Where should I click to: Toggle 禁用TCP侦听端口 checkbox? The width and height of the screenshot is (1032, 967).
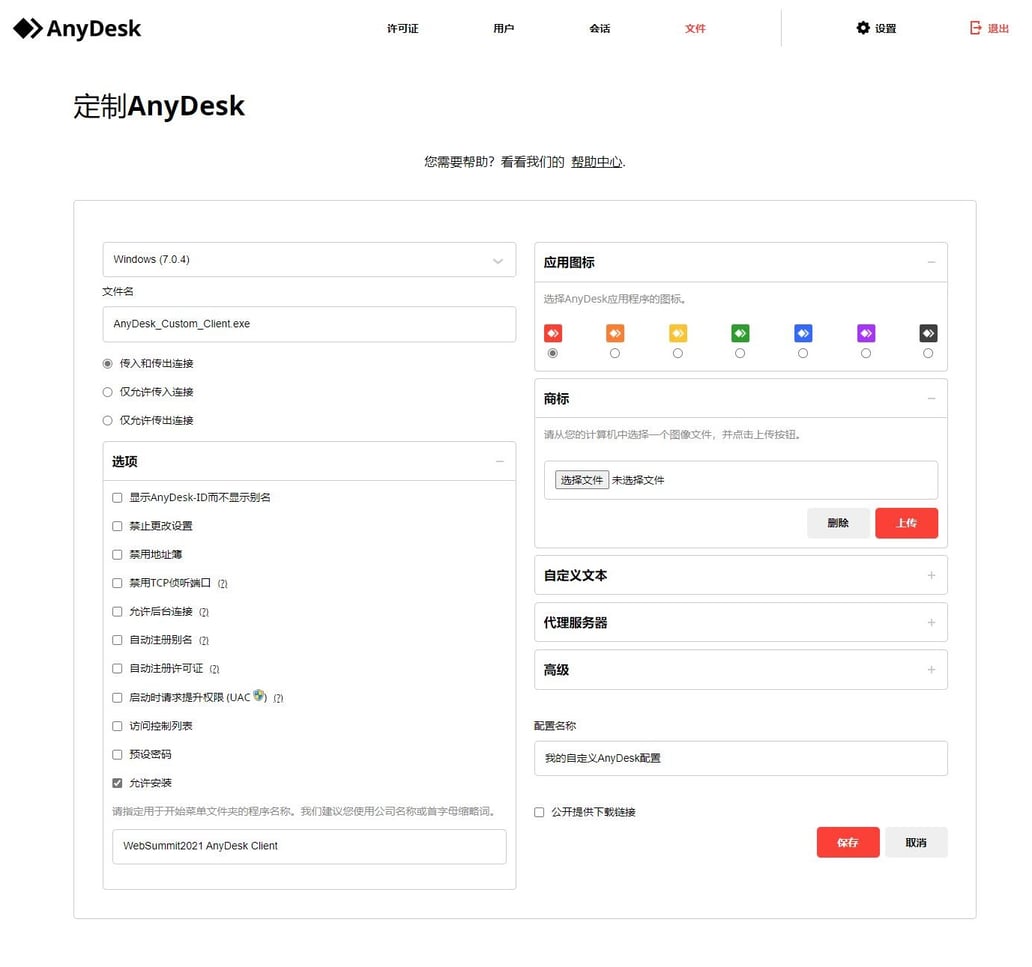[117, 583]
